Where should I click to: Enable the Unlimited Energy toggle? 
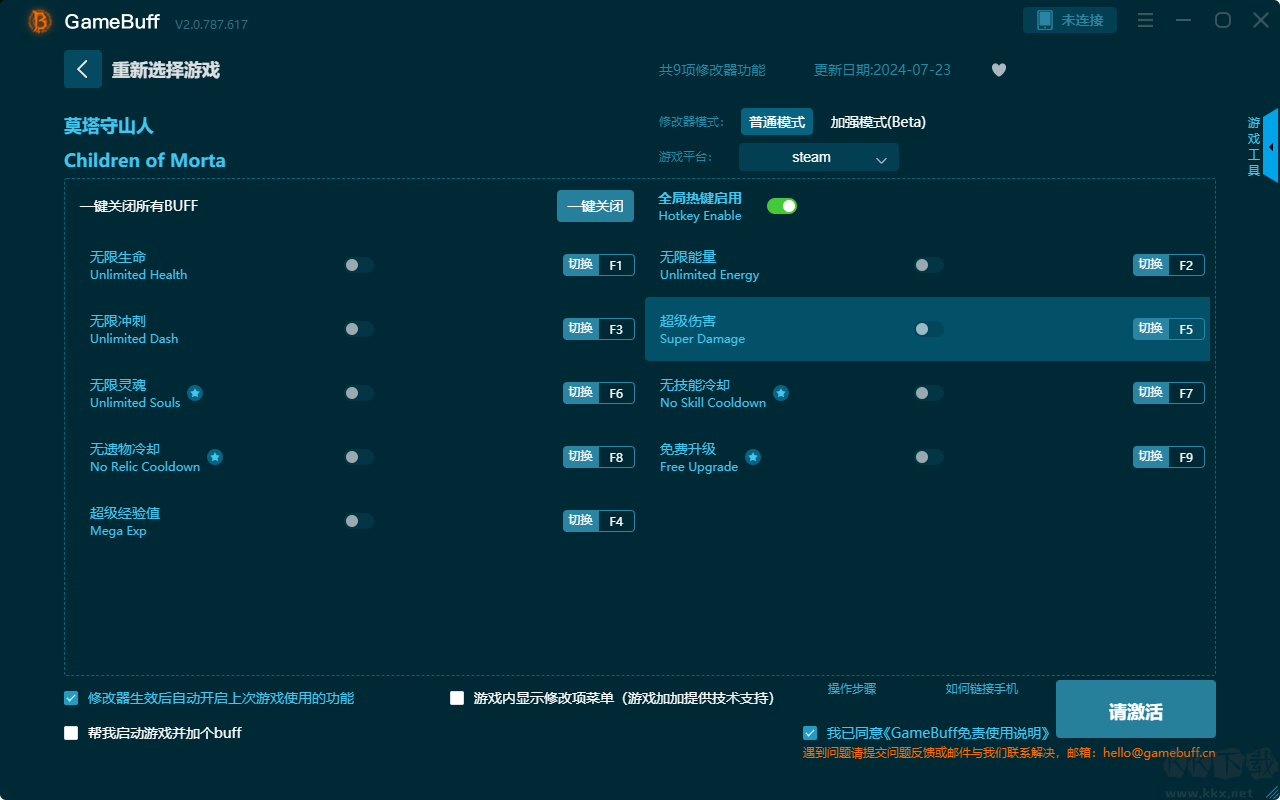coord(929,265)
